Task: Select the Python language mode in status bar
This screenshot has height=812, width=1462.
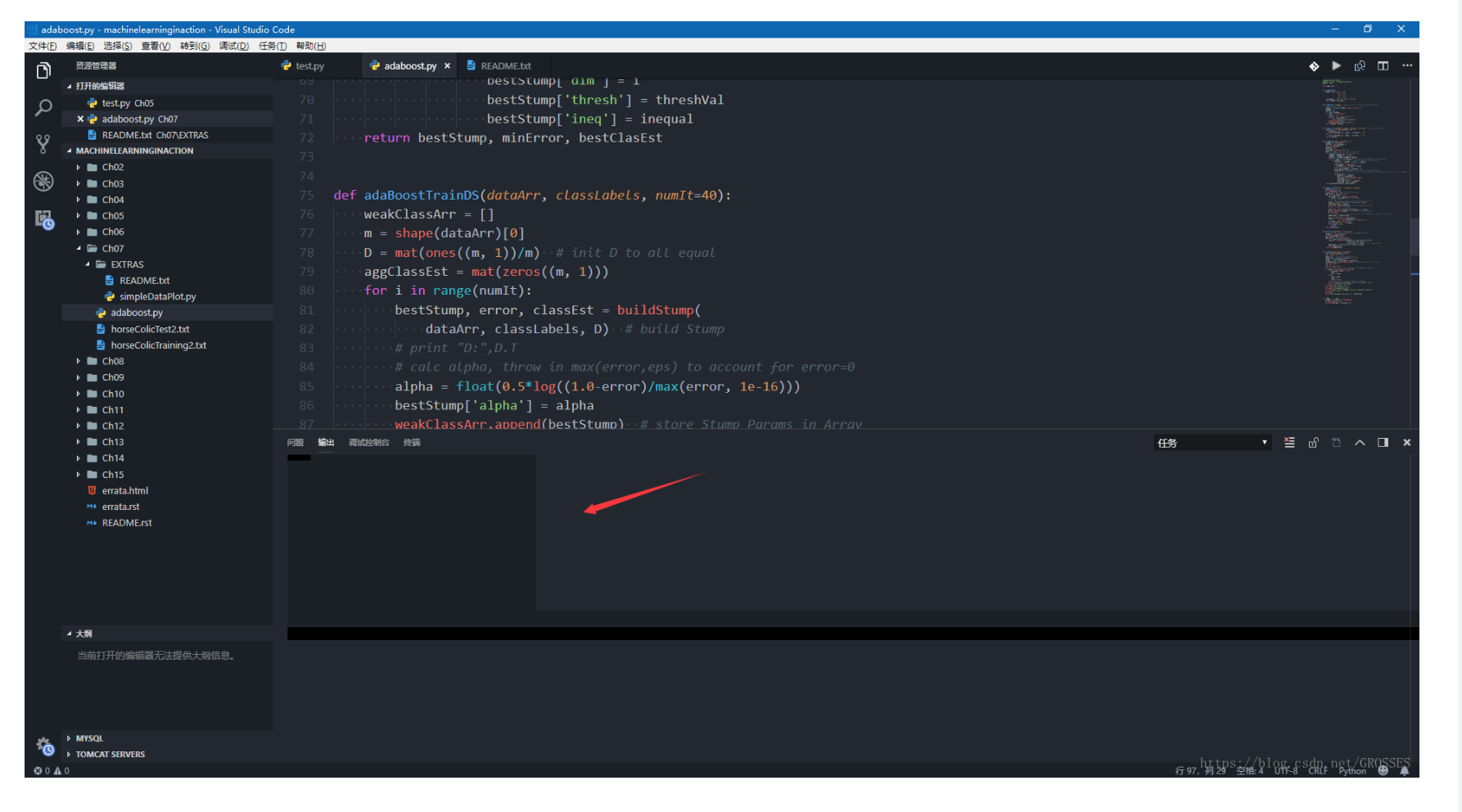Action: [x=1351, y=770]
